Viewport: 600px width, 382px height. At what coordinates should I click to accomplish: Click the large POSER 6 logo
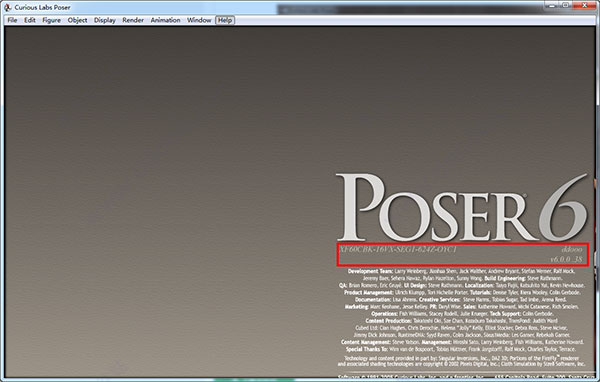(x=461, y=207)
